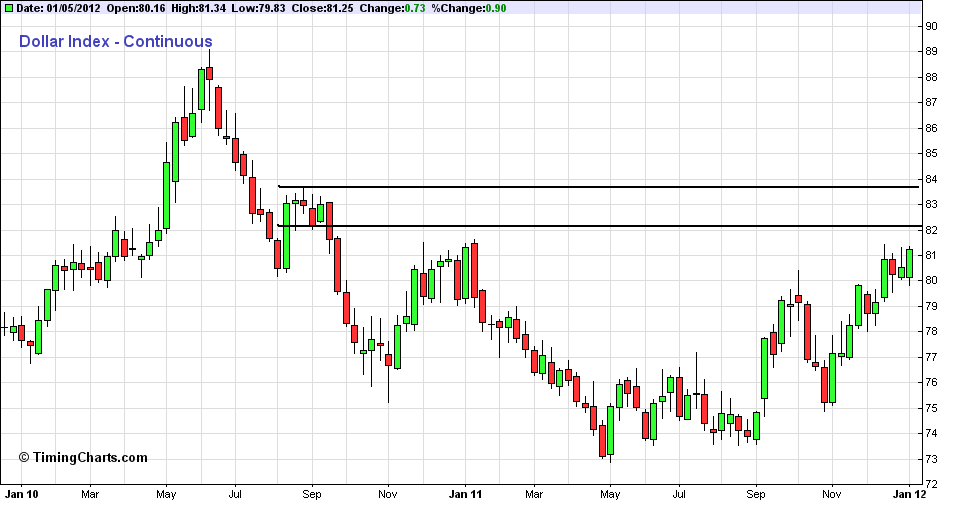Screen dimensions: 968x520
Task: Click the 'Jan 11' date axis label
Action: pos(465,494)
